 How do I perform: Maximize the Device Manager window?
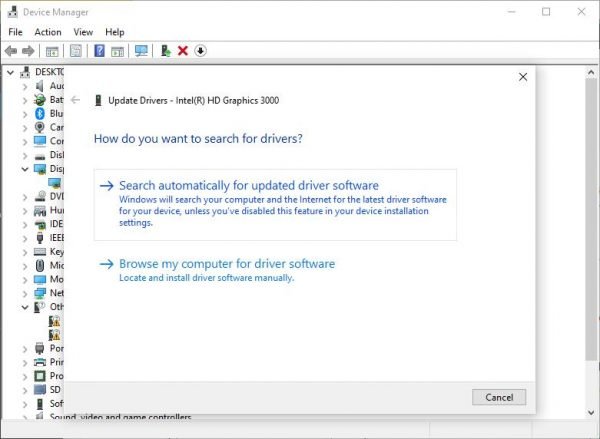[546, 12]
